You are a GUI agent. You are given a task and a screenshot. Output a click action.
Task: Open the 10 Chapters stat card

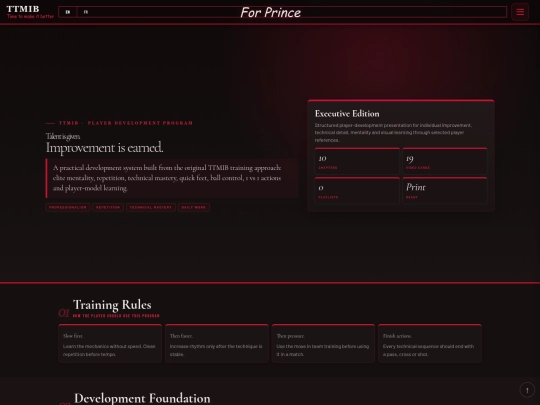[x=357, y=161]
